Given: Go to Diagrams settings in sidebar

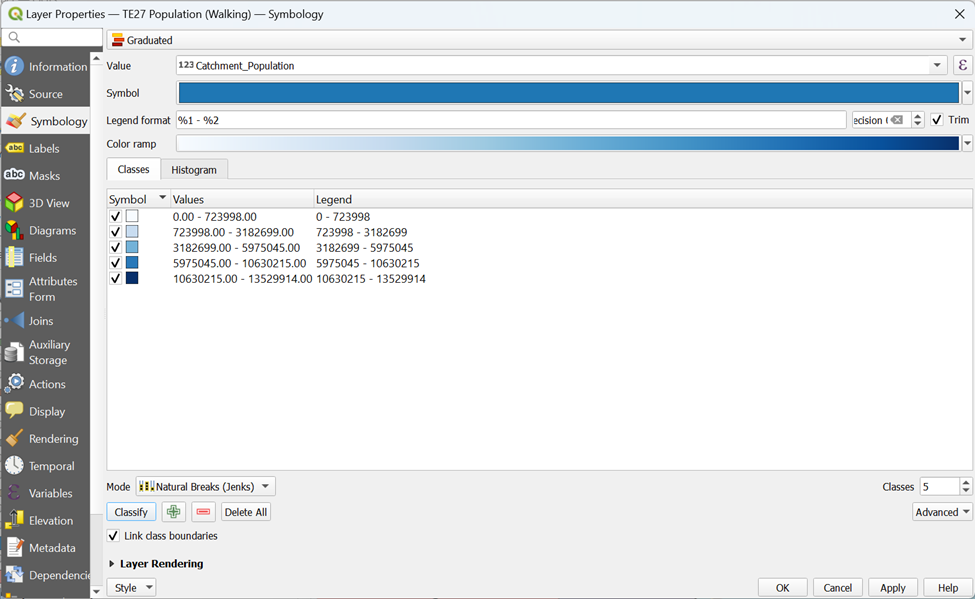Looking at the screenshot, I should (x=52, y=230).
